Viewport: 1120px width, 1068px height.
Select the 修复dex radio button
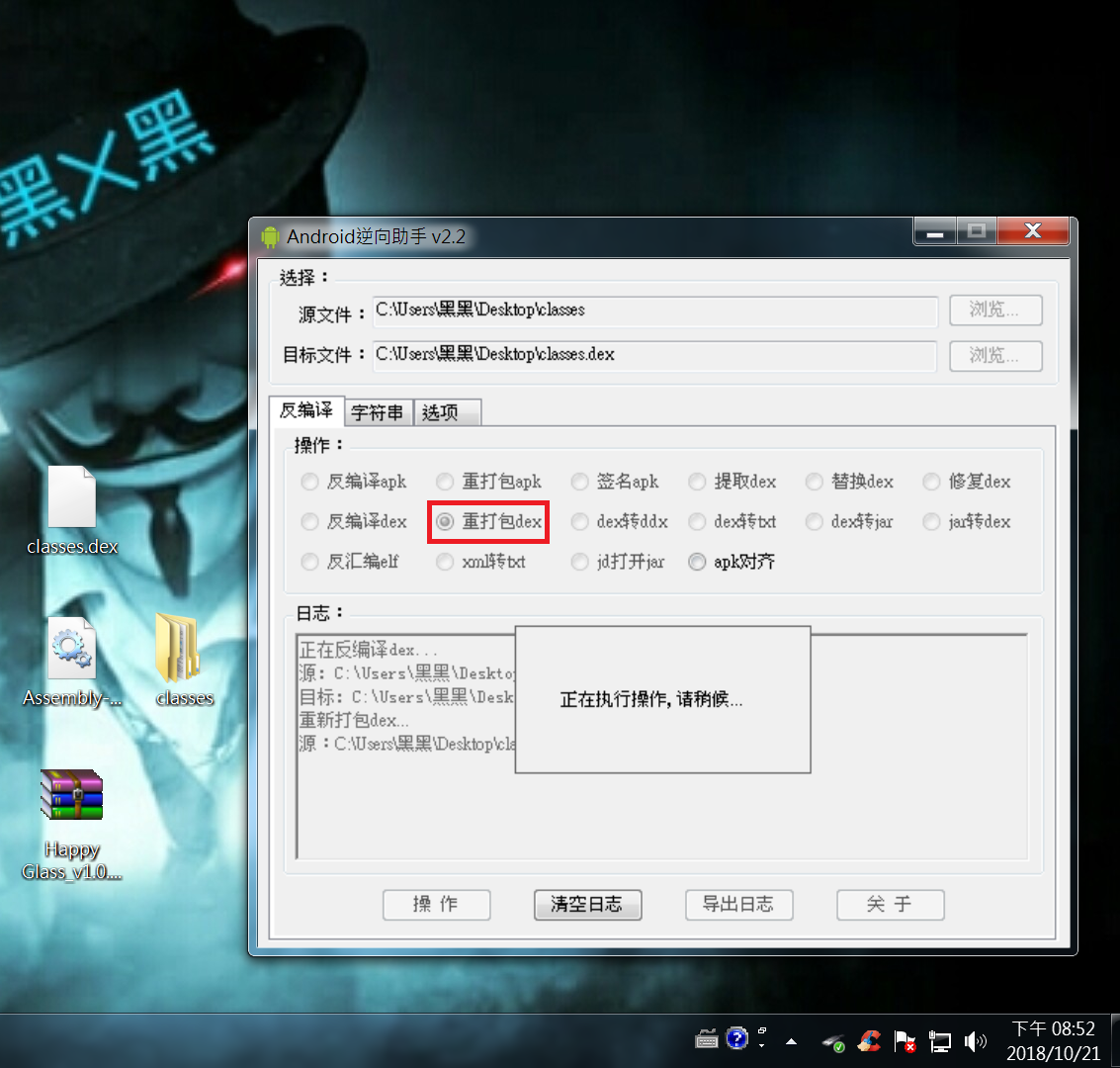967,482
